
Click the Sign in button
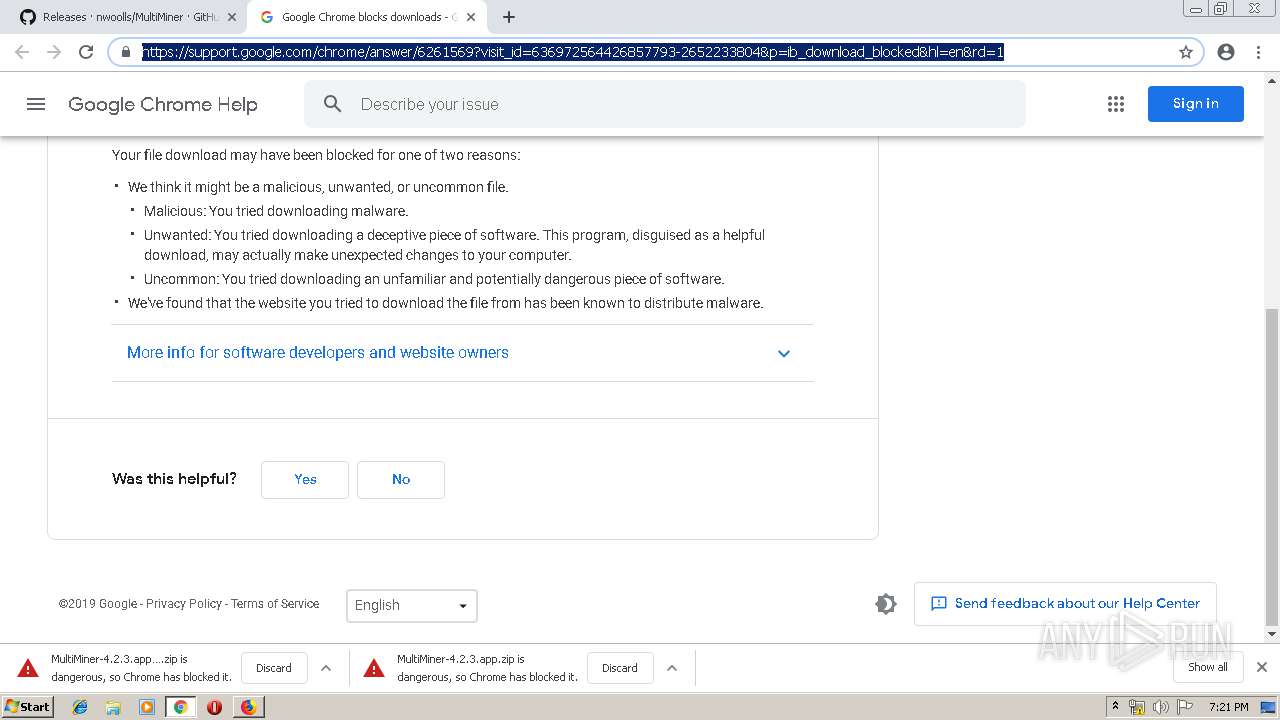click(x=1196, y=104)
